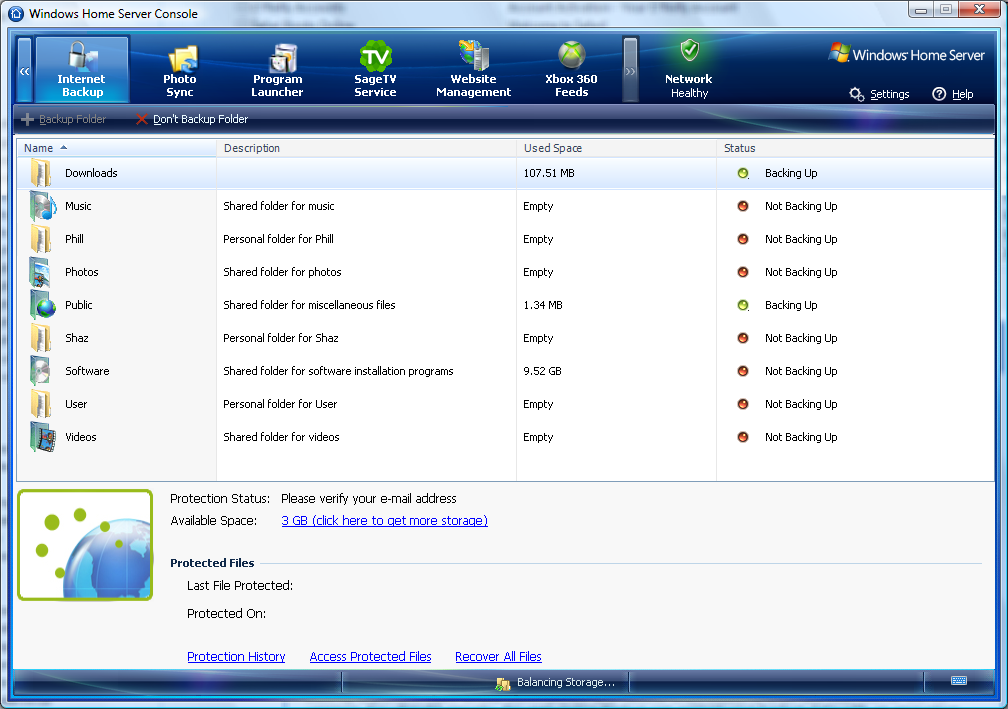Select "Shared folder for music" description
Viewport: 1008px width, 709px height.
[x=278, y=206]
